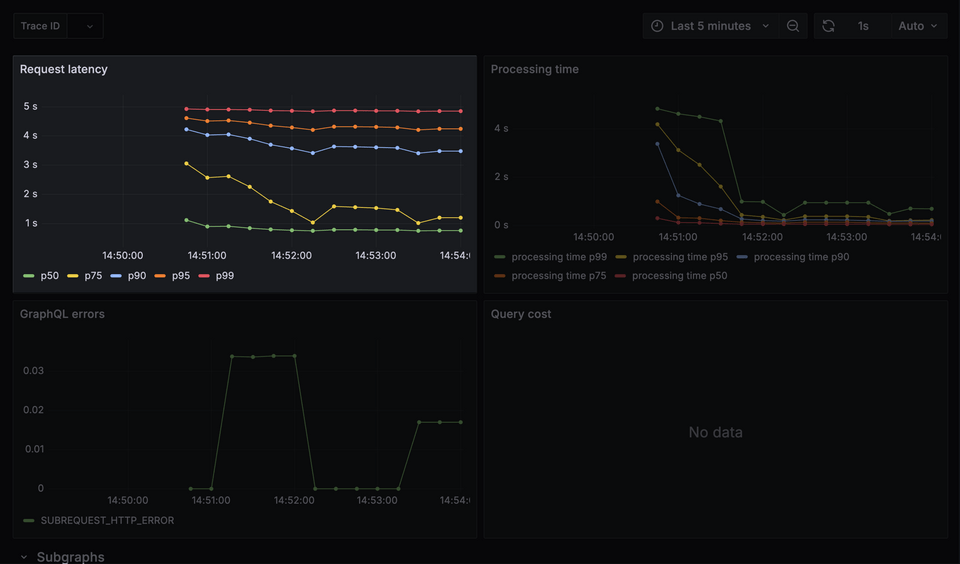Click 14:52:00 tick on GraphQL errors axis

294,500
